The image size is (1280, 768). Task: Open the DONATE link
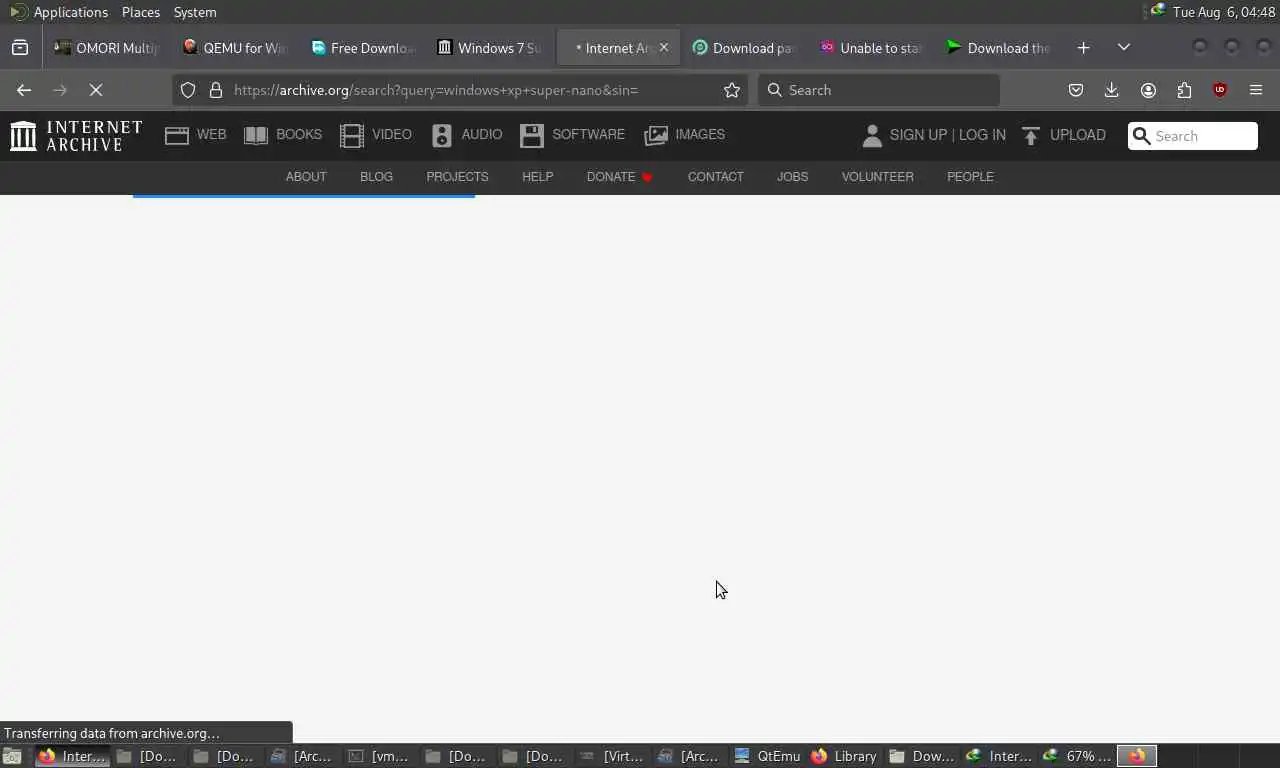pyautogui.click(x=620, y=177)
